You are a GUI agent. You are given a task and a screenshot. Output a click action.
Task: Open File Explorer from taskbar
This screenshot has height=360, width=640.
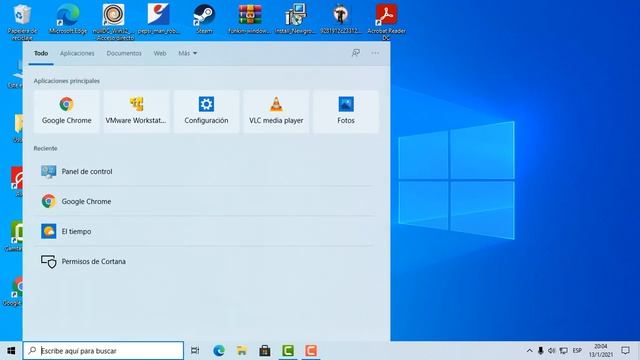(242, 351)
